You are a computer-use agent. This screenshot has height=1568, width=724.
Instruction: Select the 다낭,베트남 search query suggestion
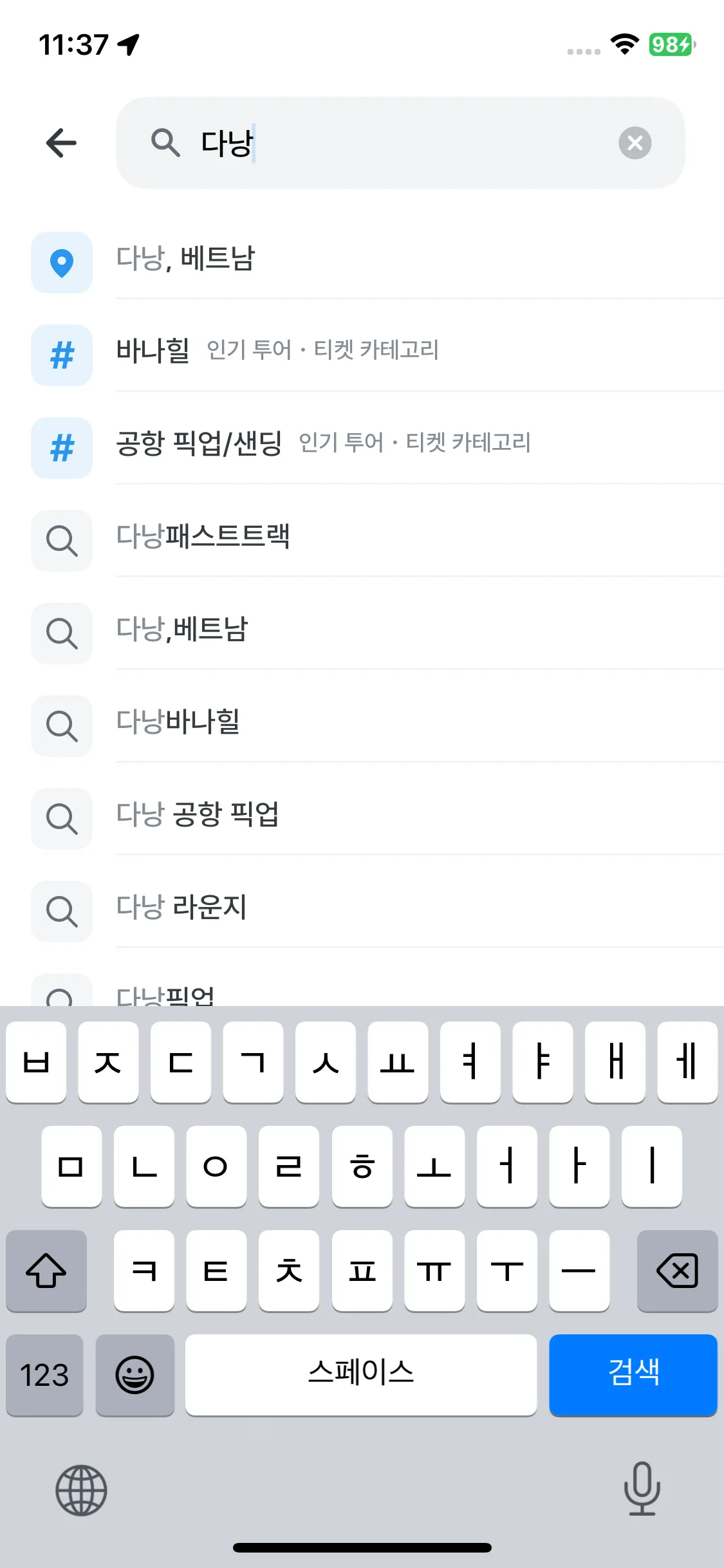pos(182,629)
